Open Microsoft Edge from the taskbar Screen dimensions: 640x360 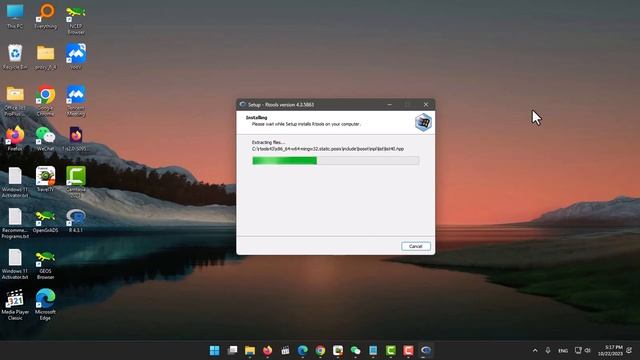coord(302,350)
